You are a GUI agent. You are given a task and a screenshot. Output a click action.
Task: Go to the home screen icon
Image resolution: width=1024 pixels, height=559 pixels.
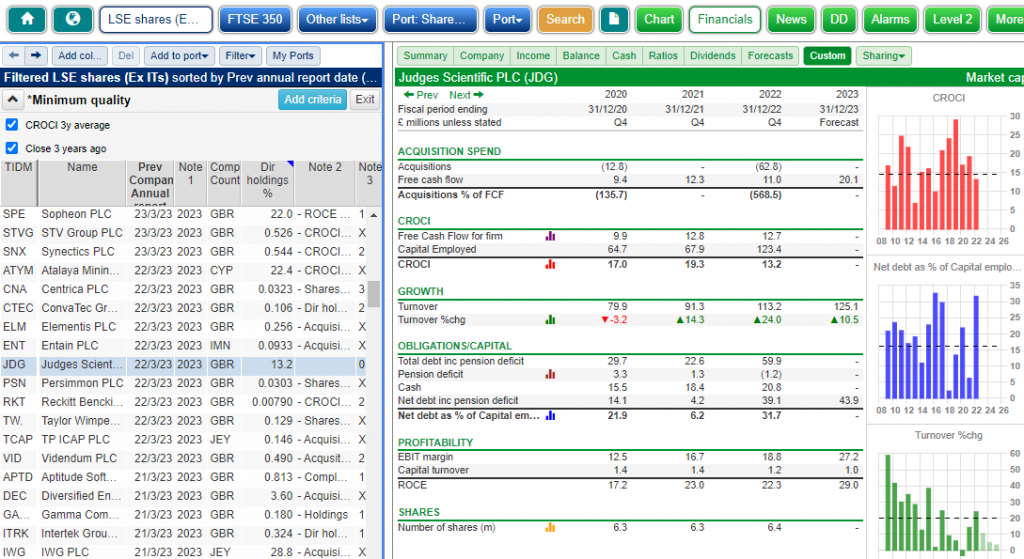point(27,20)
